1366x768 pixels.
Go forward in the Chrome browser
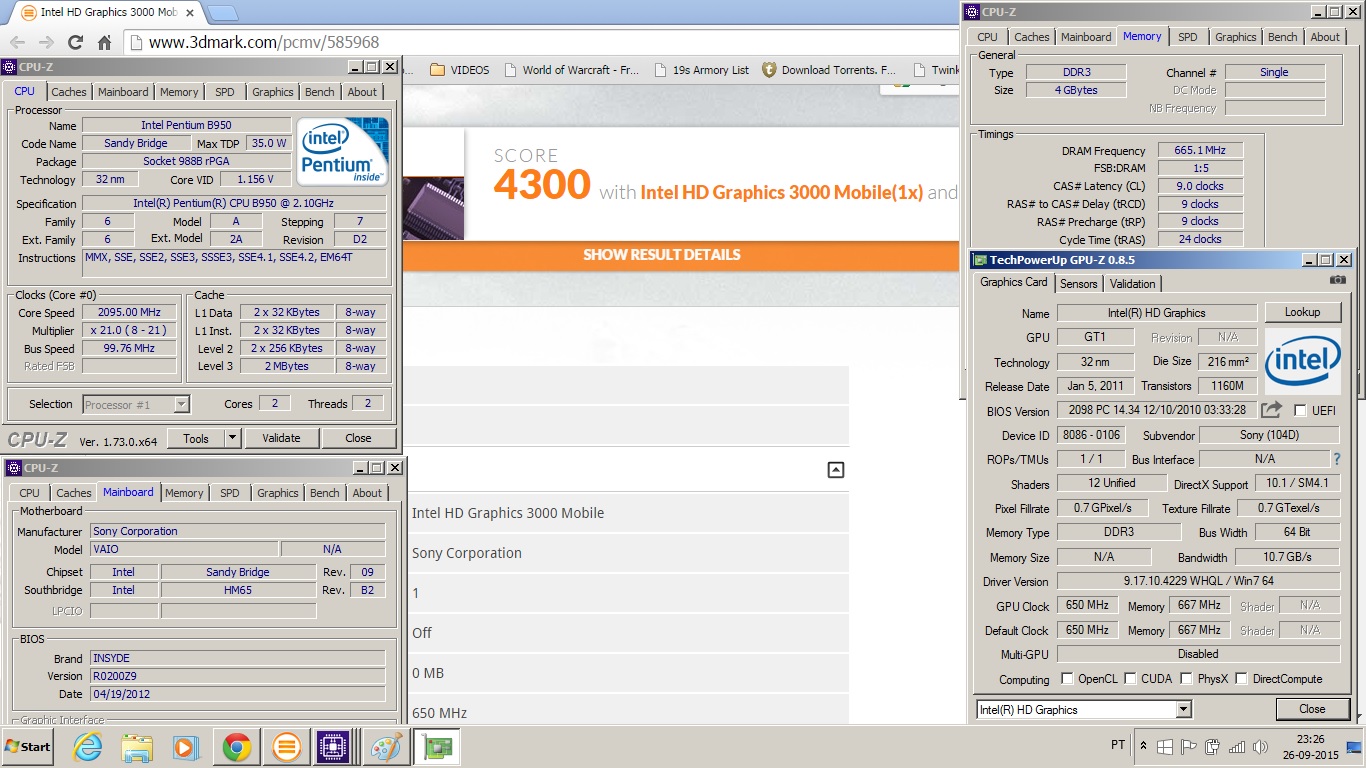click(46, 42)
